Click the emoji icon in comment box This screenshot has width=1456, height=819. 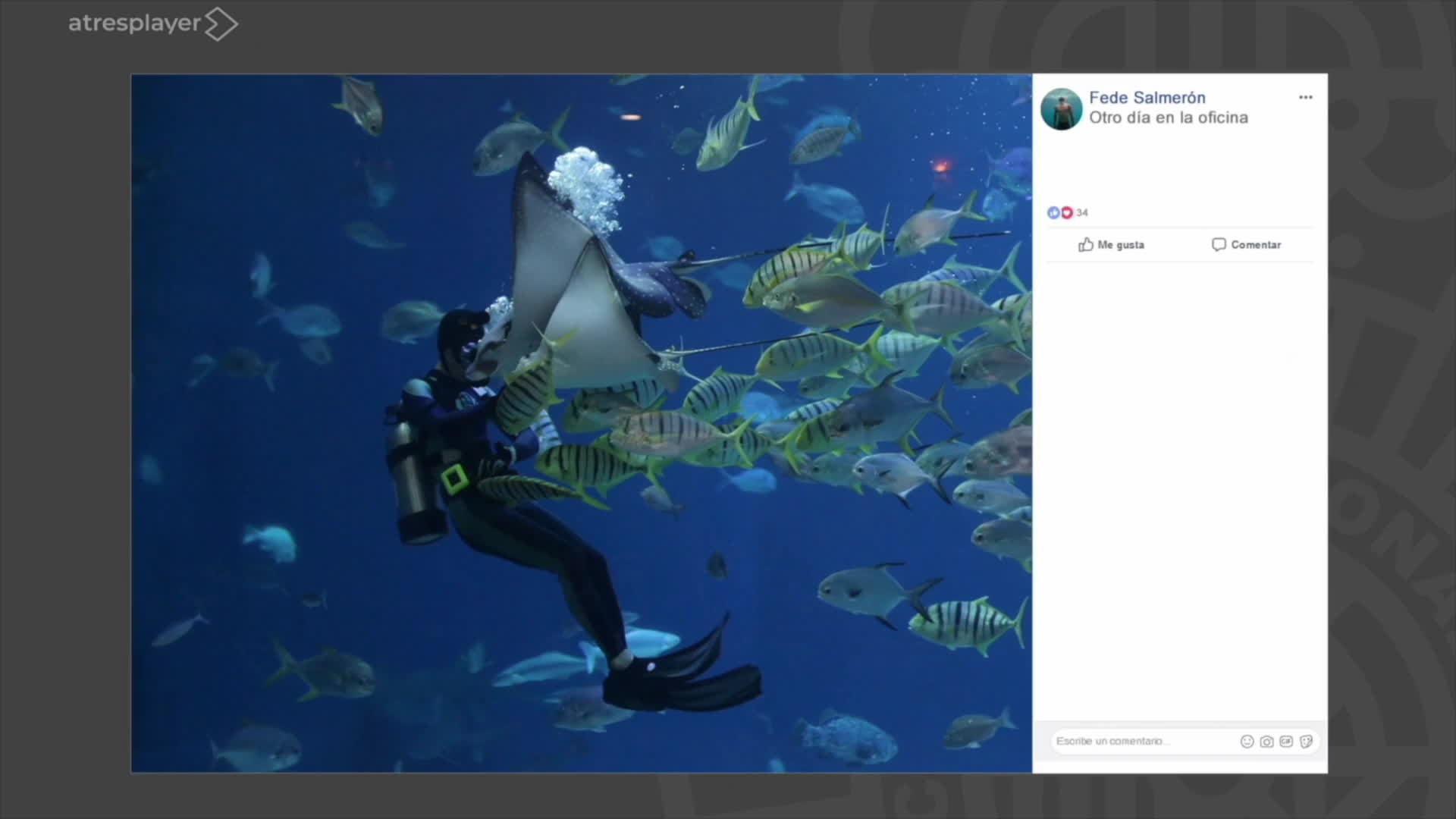click(1247, 742)
